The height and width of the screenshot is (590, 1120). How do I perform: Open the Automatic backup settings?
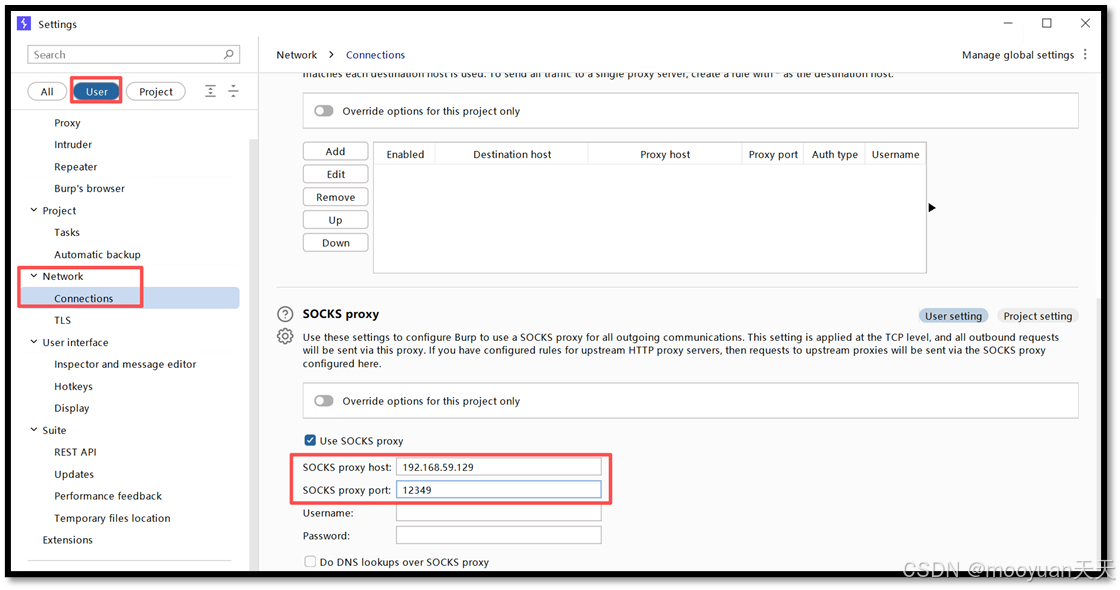[x=97, y=254]
